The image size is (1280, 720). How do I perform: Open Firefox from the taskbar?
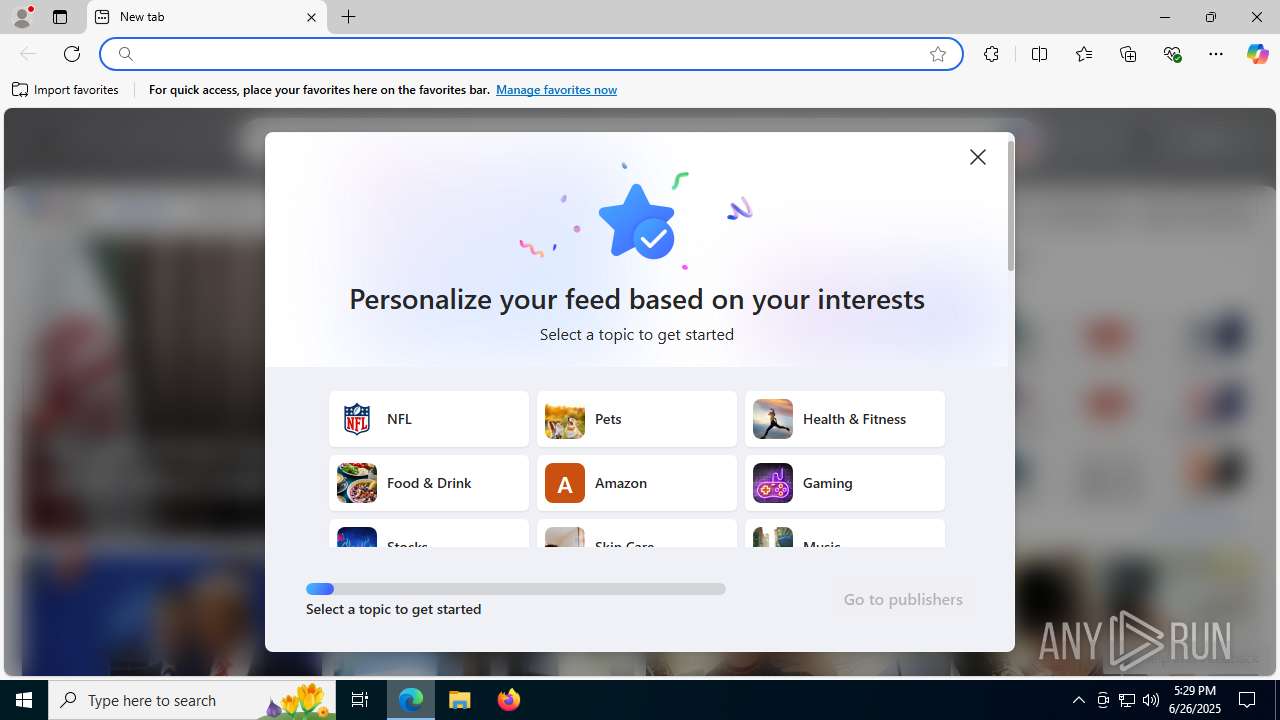click(509, 700)
